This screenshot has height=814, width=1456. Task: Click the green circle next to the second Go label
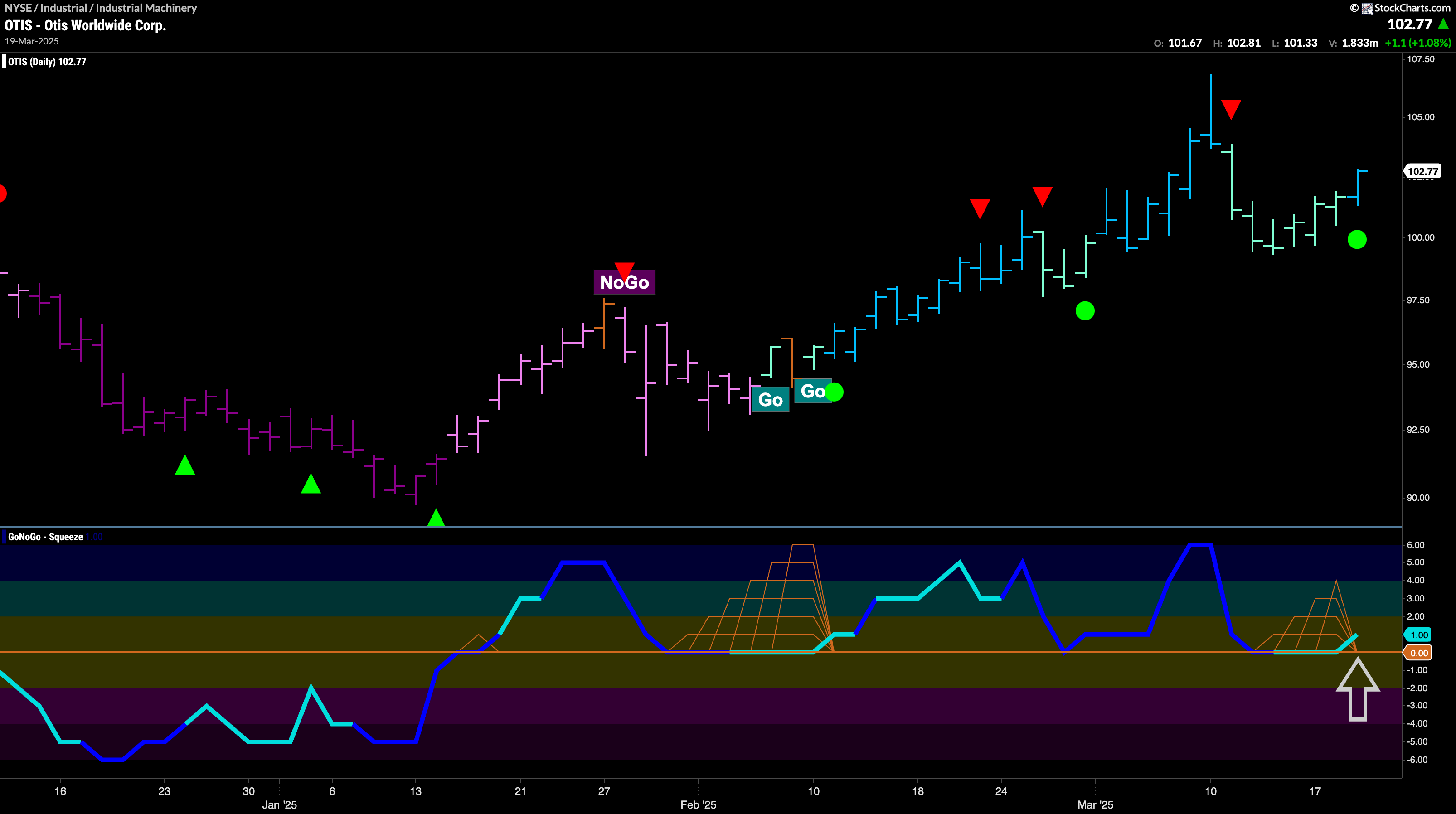point(834,392)
